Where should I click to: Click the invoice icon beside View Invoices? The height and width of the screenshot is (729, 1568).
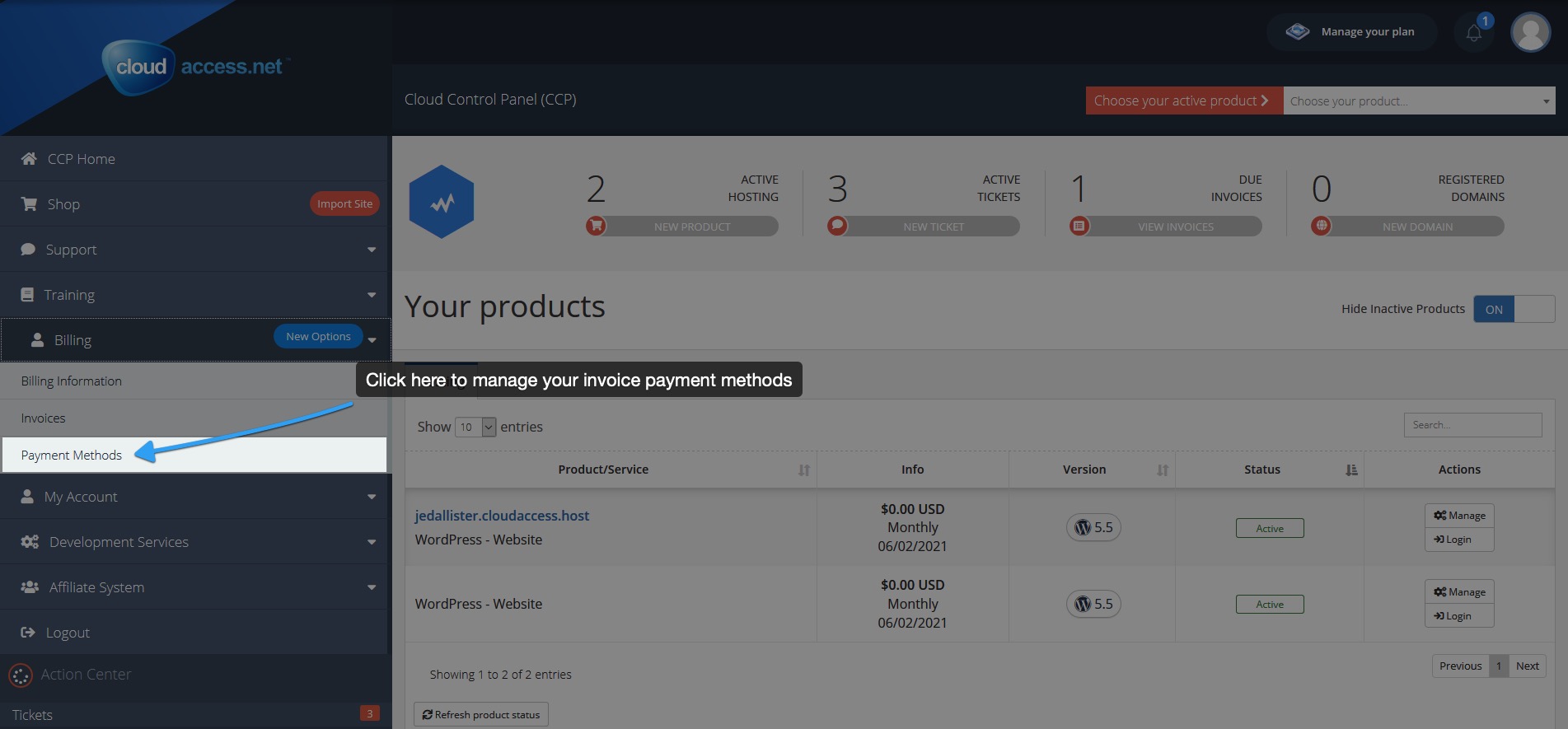tap(1079, 226)
